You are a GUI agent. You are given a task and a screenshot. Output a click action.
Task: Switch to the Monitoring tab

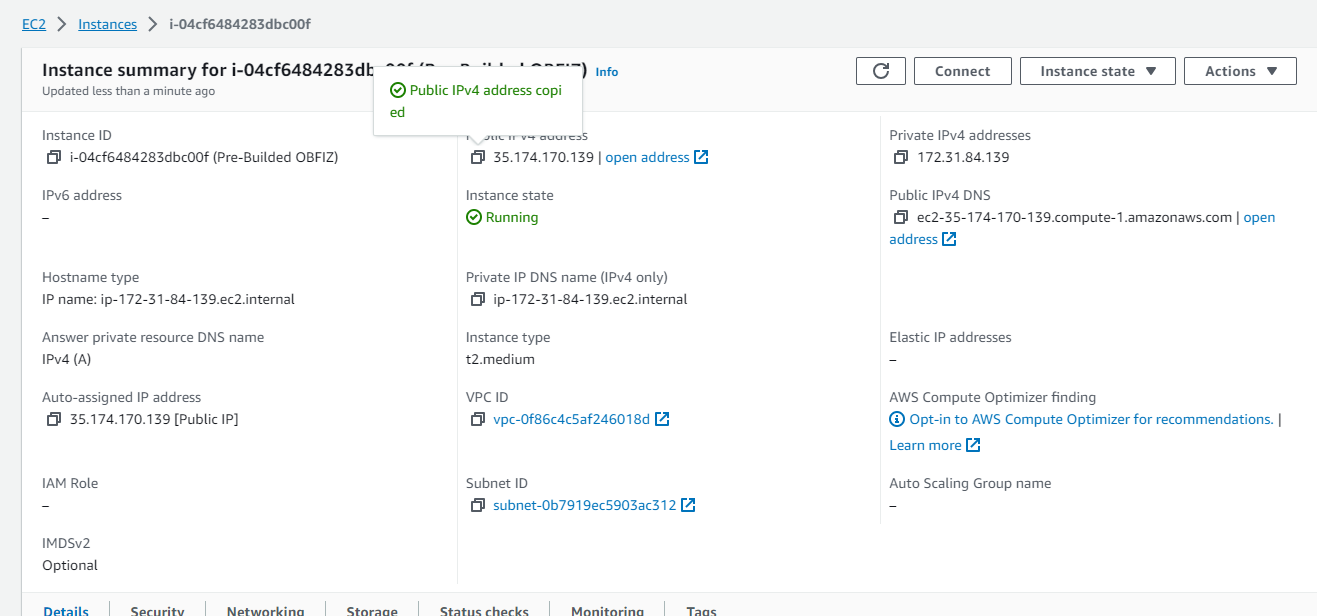coord(607,610)
